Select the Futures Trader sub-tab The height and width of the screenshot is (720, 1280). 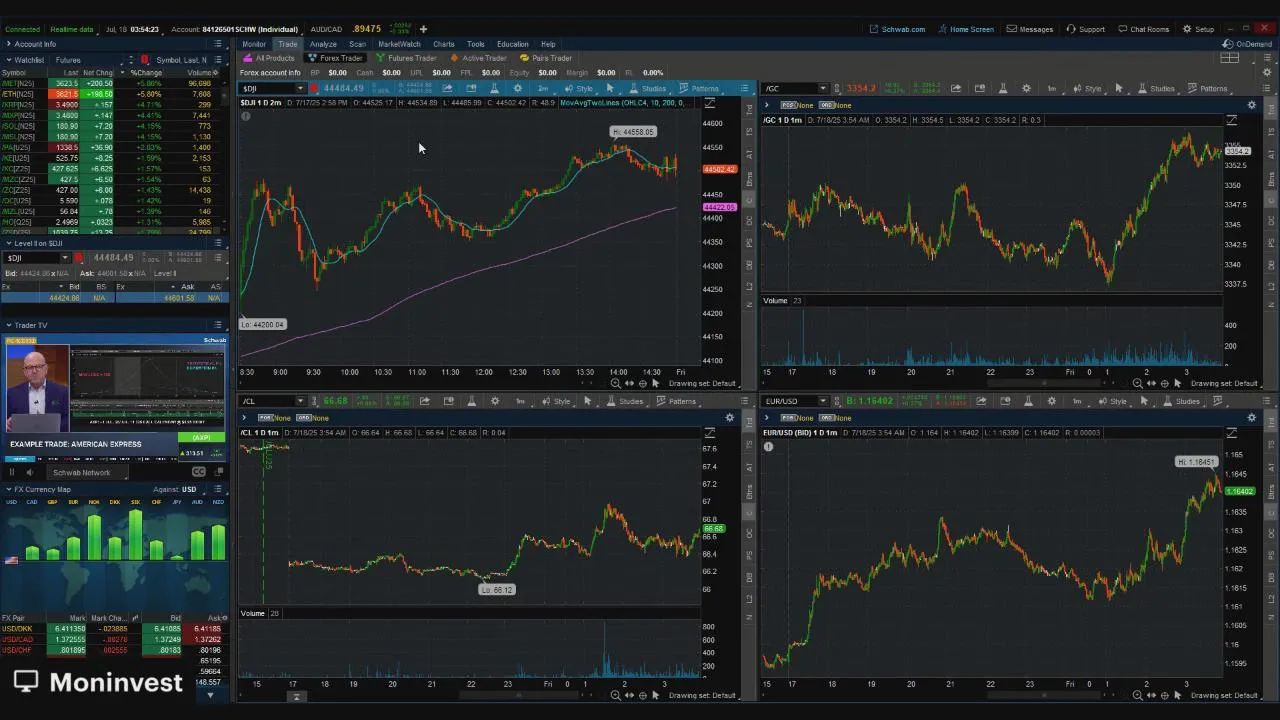pyautogui.click(x=406, y=58)
